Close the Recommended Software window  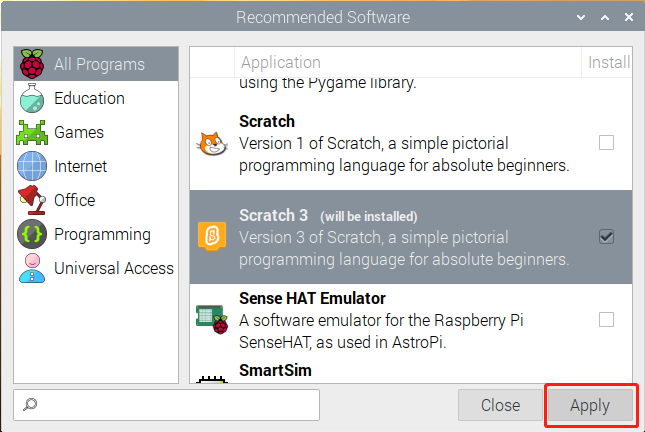(629, 17)
